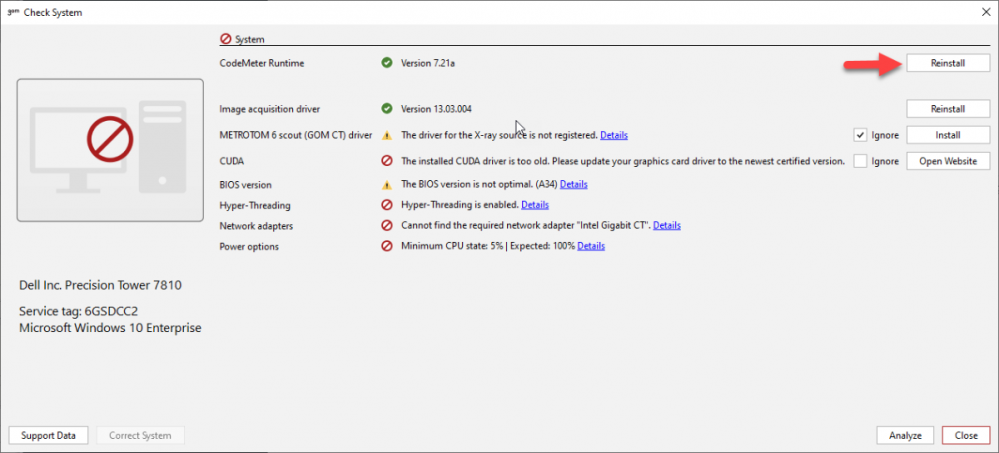Click the red error icon for Network adapters
Screen dimensions: 999x453
tap(386, 226)
